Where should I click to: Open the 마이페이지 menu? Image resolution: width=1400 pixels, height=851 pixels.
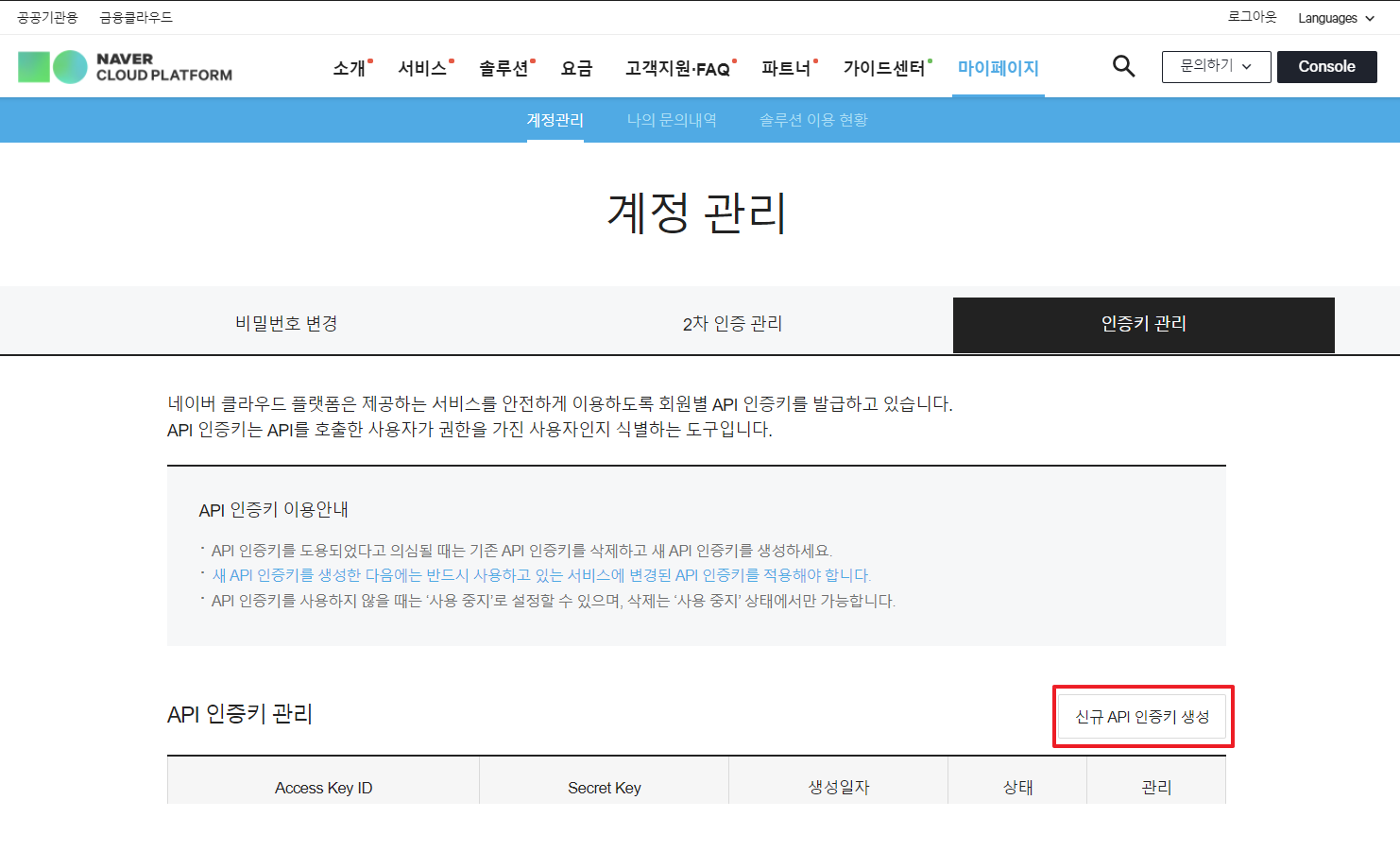point(998,68)
